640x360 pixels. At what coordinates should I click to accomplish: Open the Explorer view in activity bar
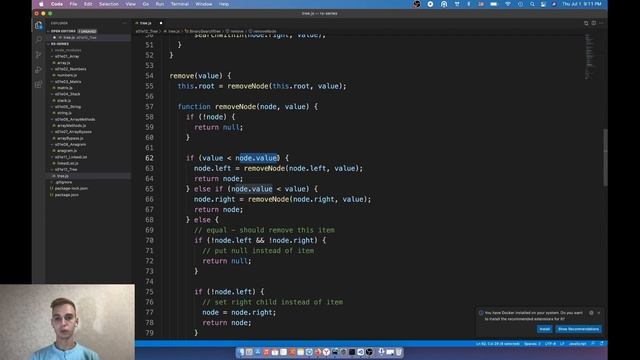click(38, 25)
